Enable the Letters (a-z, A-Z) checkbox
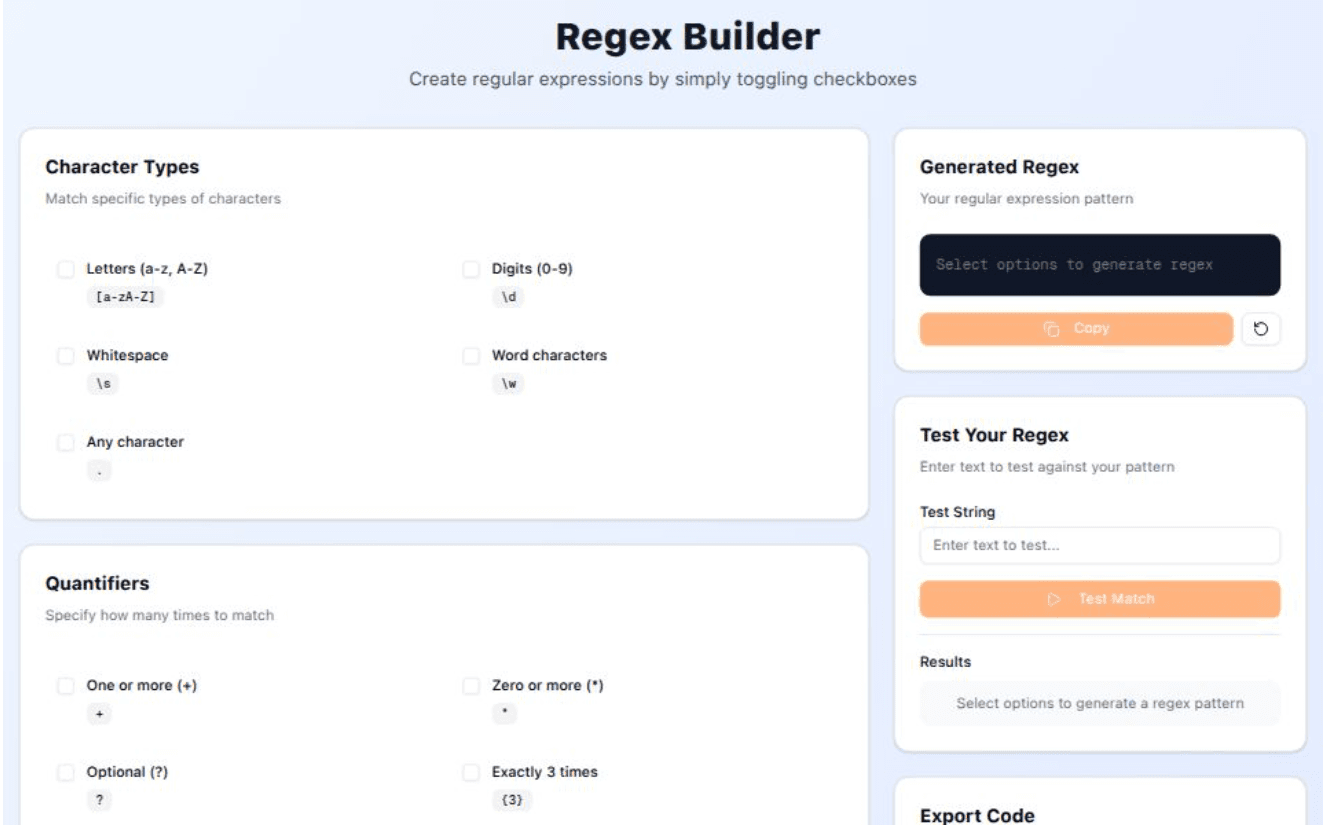 67,267
